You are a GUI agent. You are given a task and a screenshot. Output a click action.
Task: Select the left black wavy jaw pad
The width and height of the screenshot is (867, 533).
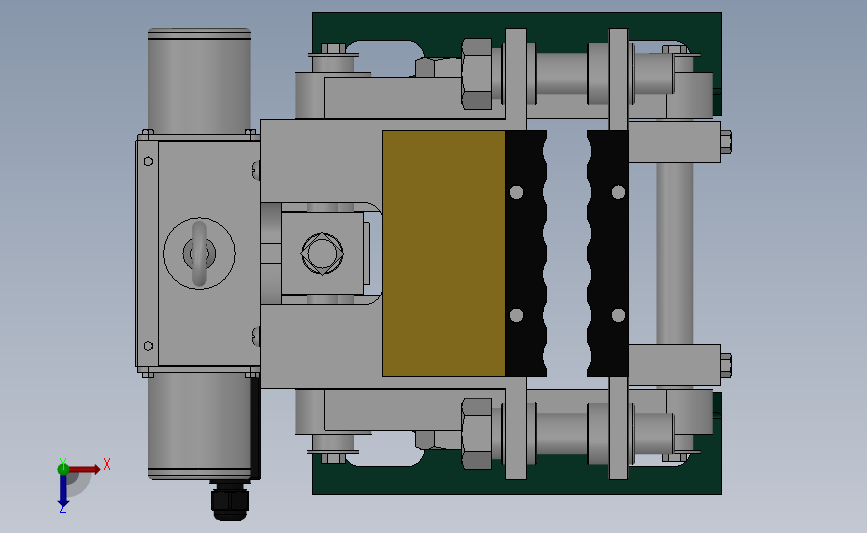coord(526,253)
